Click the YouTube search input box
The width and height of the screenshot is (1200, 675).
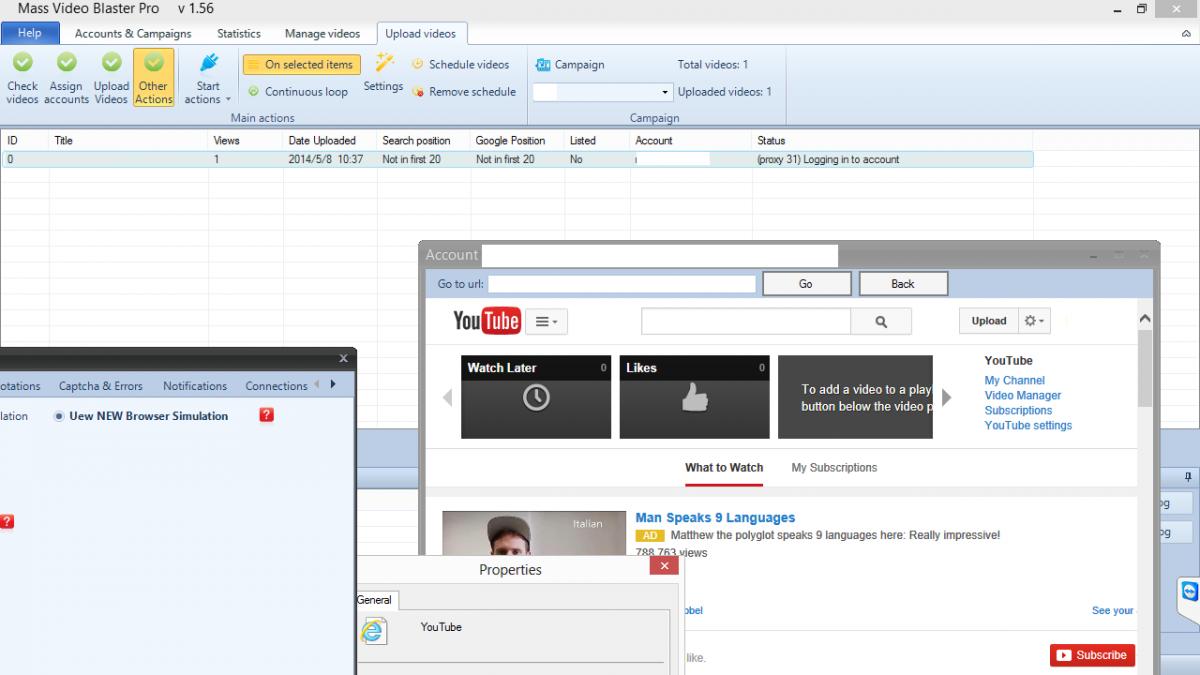[746, 321]
